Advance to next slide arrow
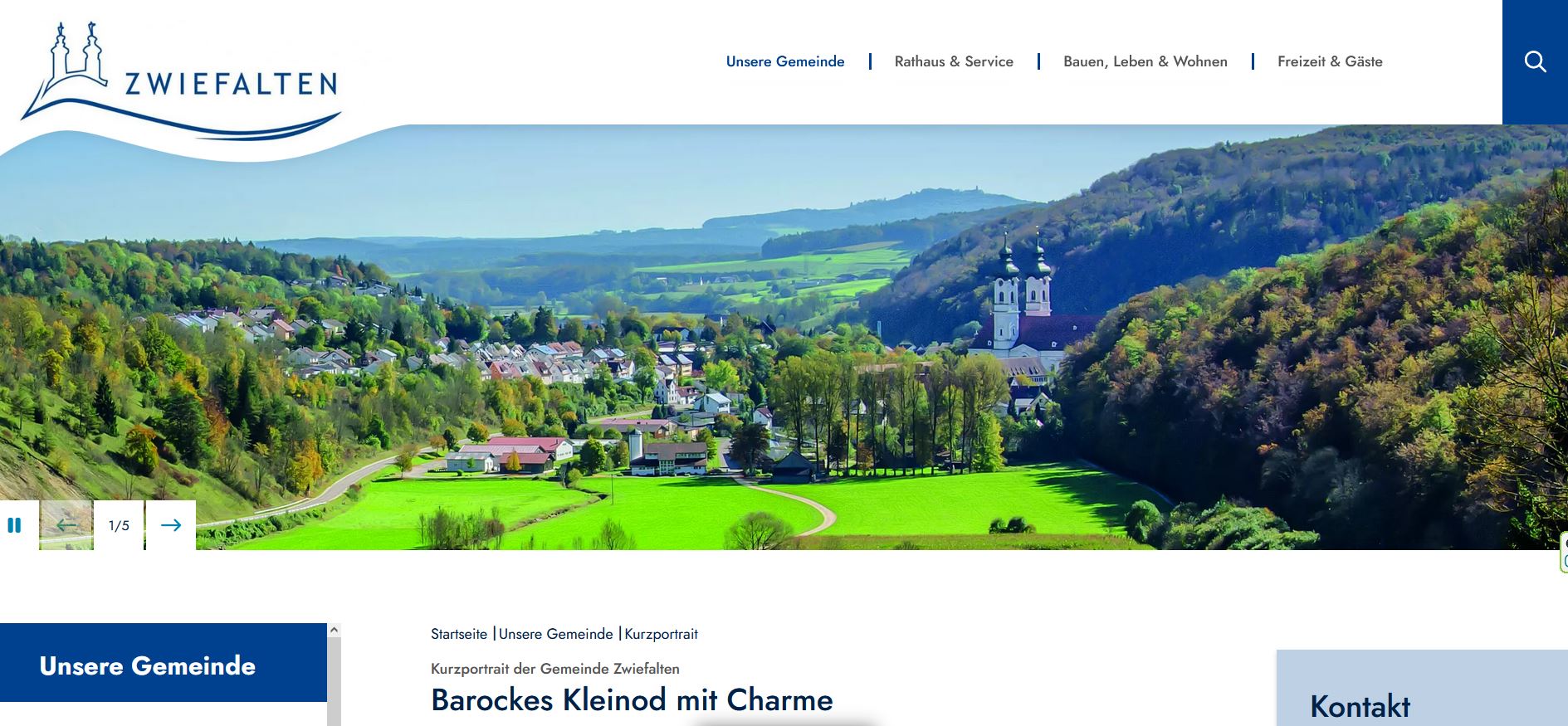Screen dimensions: 1568x726 click(171, 525)
